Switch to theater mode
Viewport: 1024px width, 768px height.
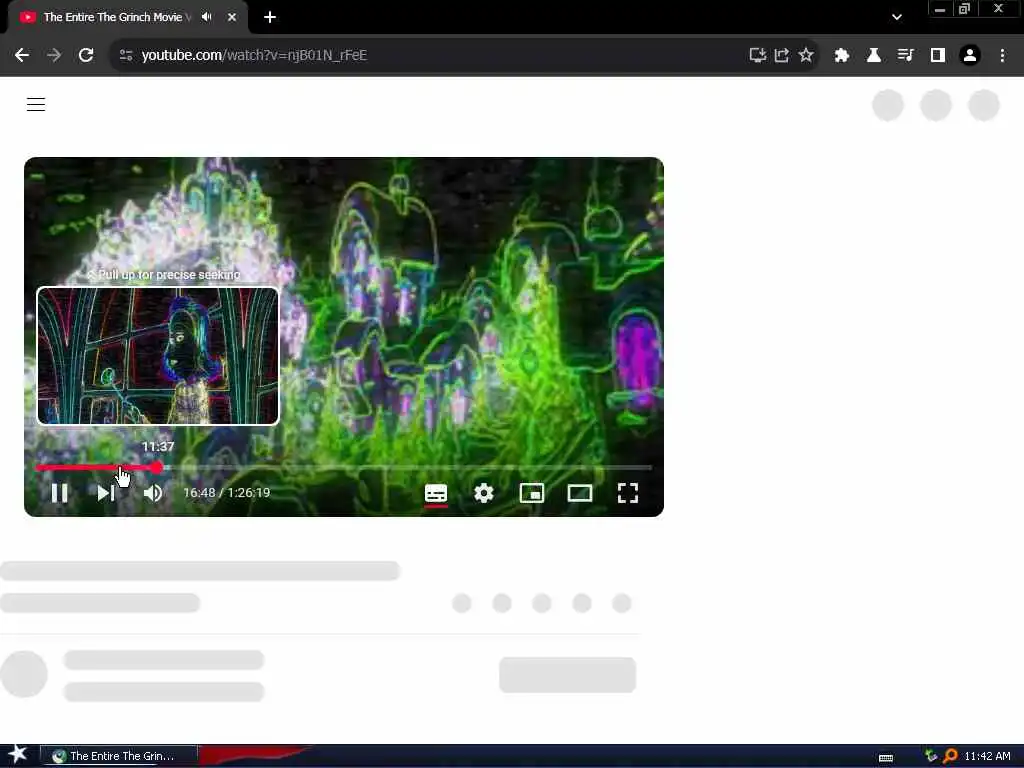(580, 493)
